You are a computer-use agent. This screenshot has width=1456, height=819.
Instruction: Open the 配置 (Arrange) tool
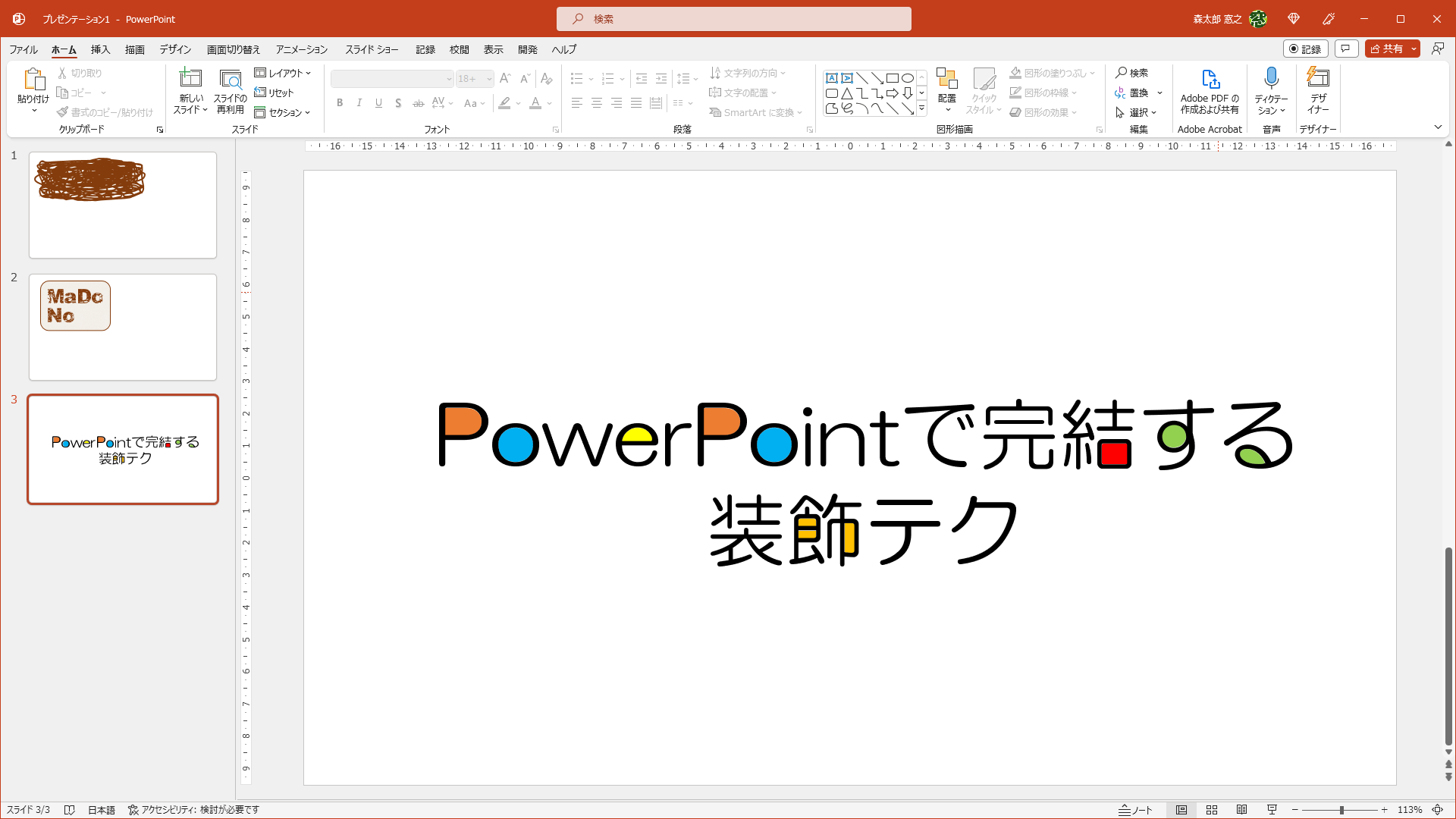tap(946, 89)
